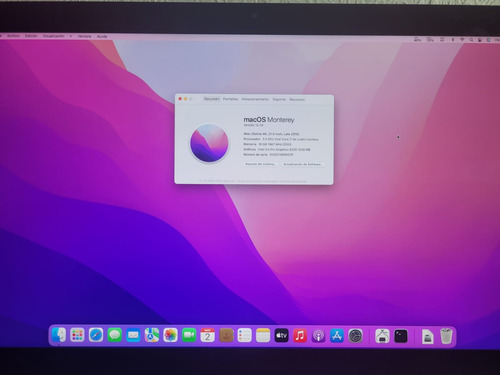Open Reminders from the Dock
Viewport: 500px width, 375px height.
tap(244, 336)
